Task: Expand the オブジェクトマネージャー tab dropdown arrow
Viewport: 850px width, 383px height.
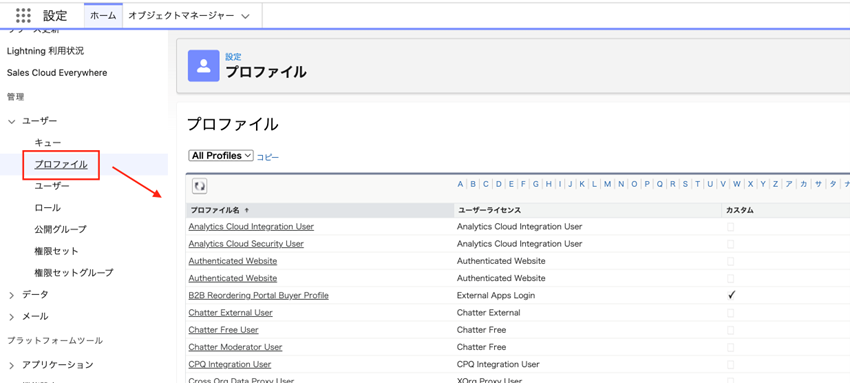Action: click(x=245, y=16)
